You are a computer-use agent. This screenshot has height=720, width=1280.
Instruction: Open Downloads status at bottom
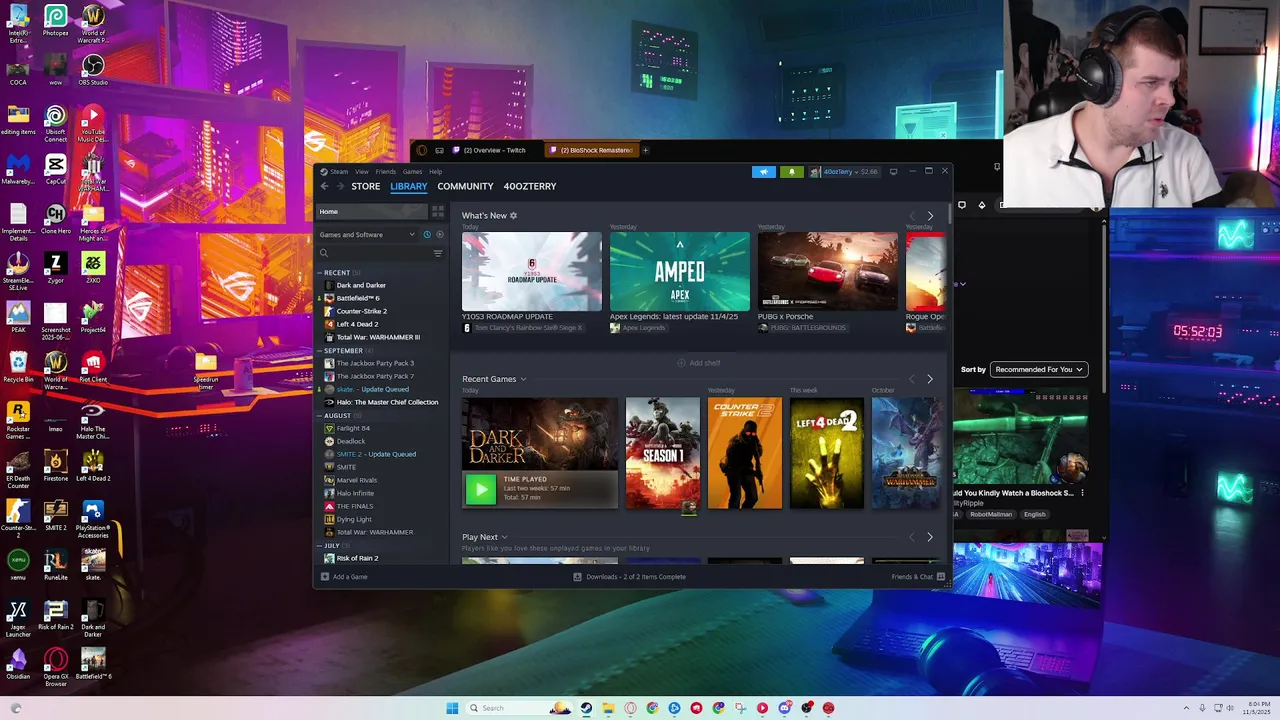630,577
